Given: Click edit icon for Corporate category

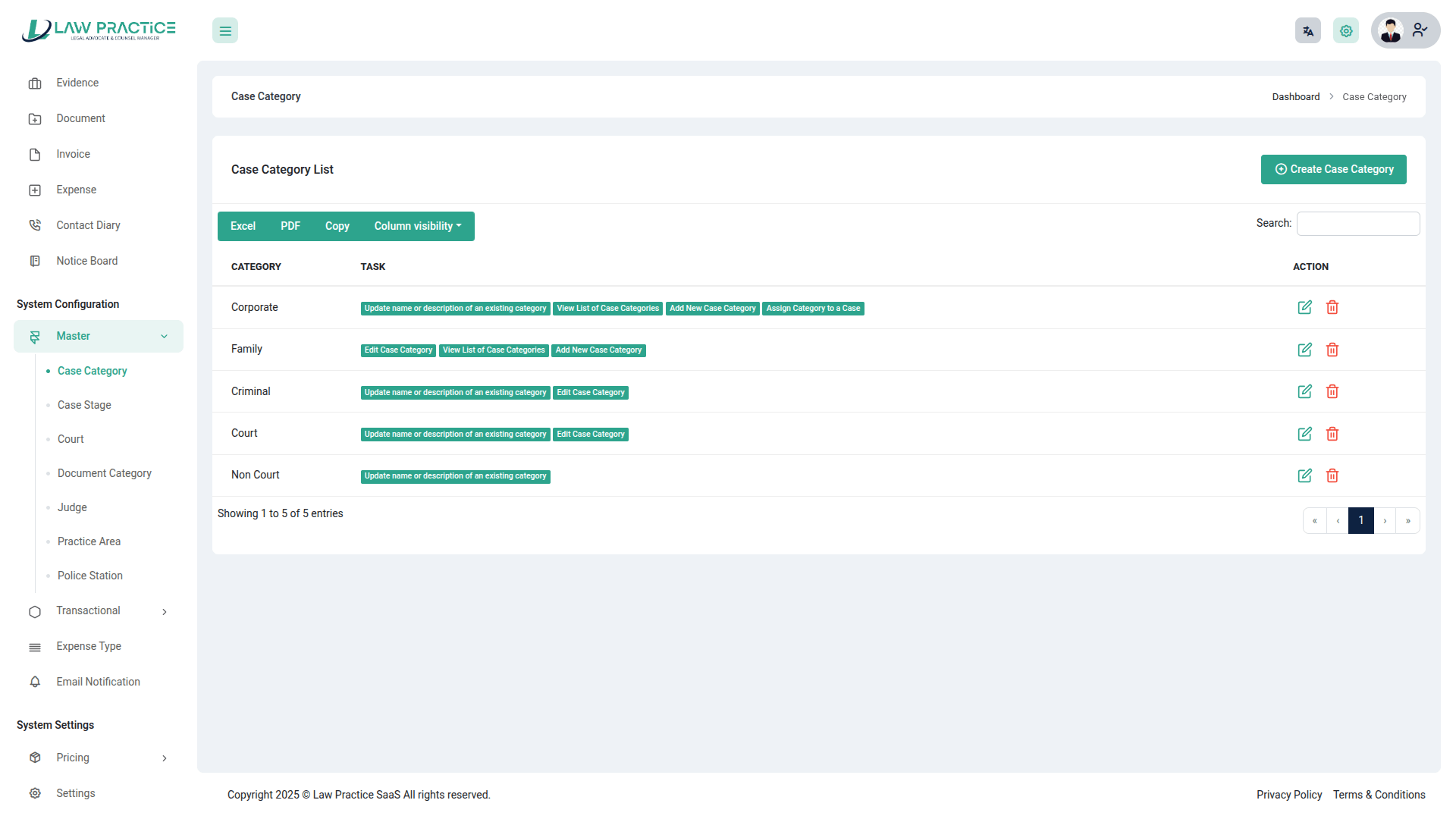Looking at the screenshot, I should coord(1304,307).
